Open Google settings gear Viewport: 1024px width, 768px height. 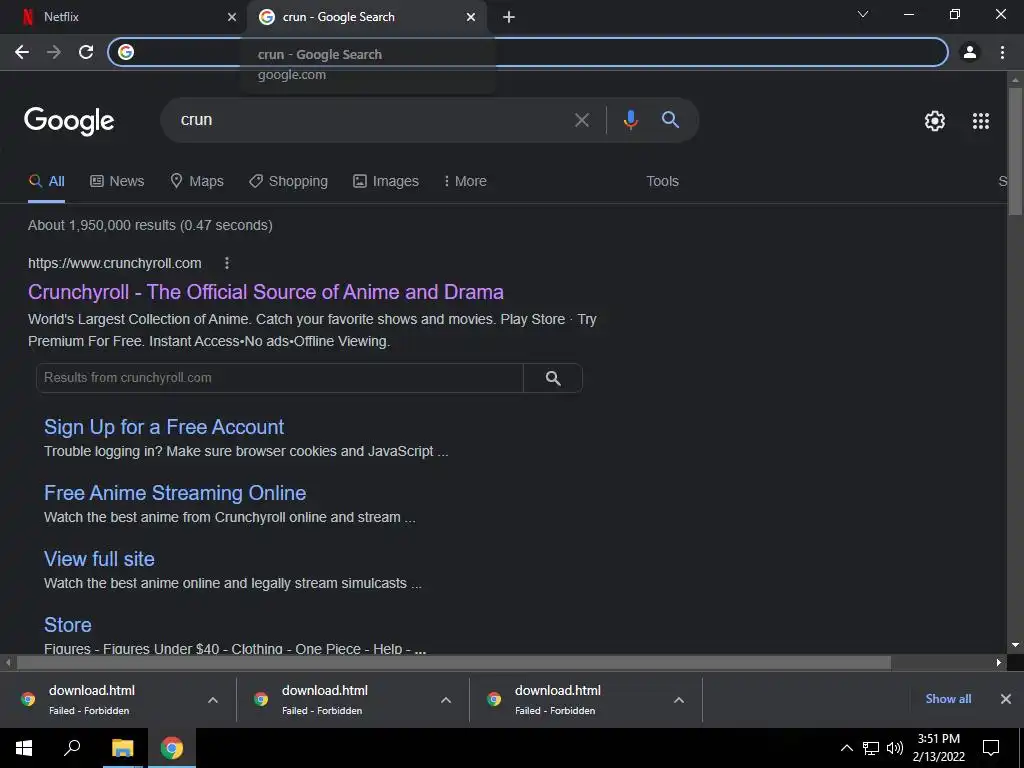point(935,121)
